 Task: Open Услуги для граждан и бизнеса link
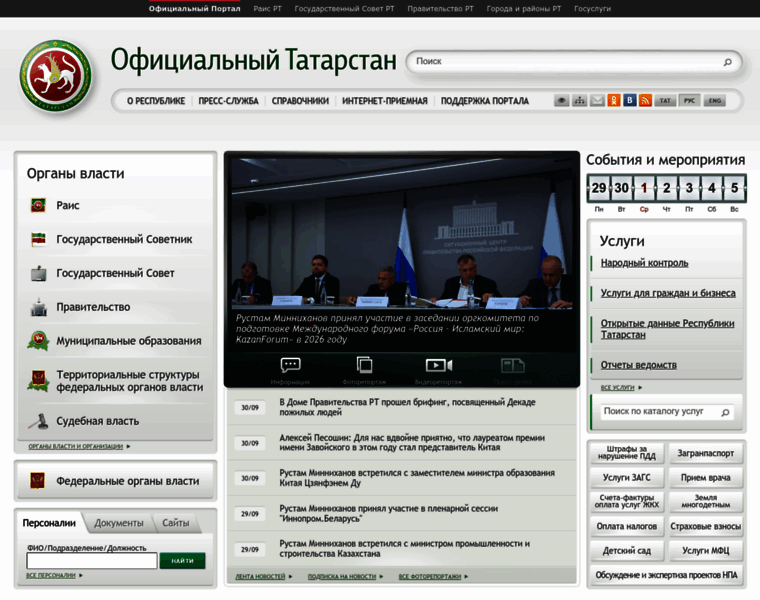[668, 293]
